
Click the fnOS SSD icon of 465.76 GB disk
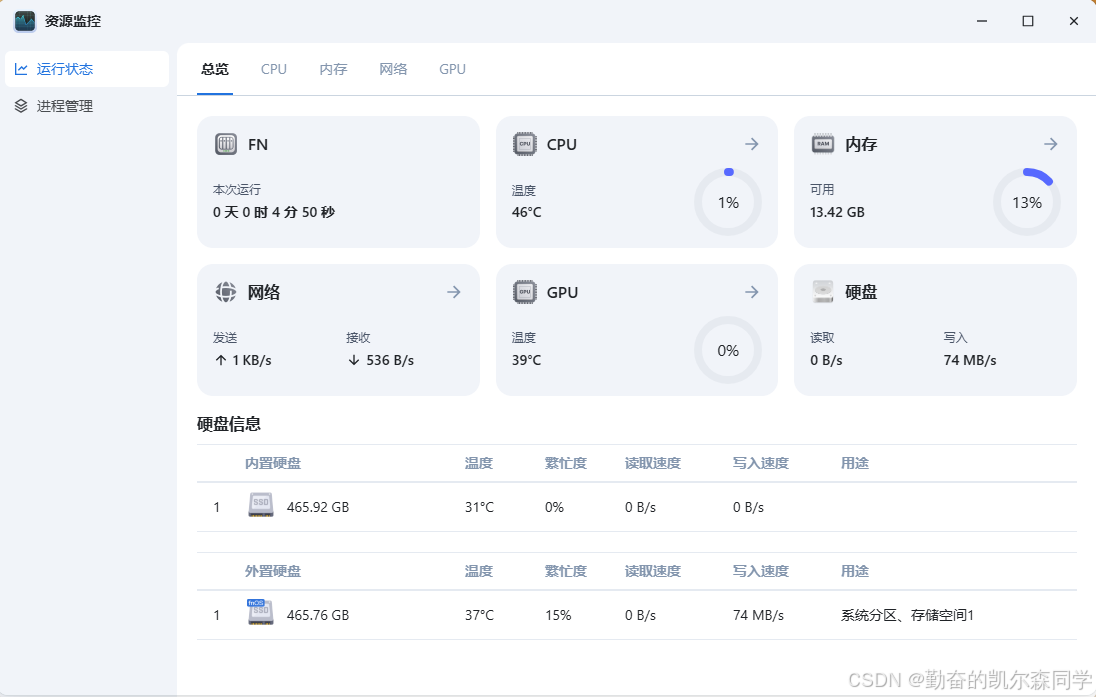pos(260,612)
